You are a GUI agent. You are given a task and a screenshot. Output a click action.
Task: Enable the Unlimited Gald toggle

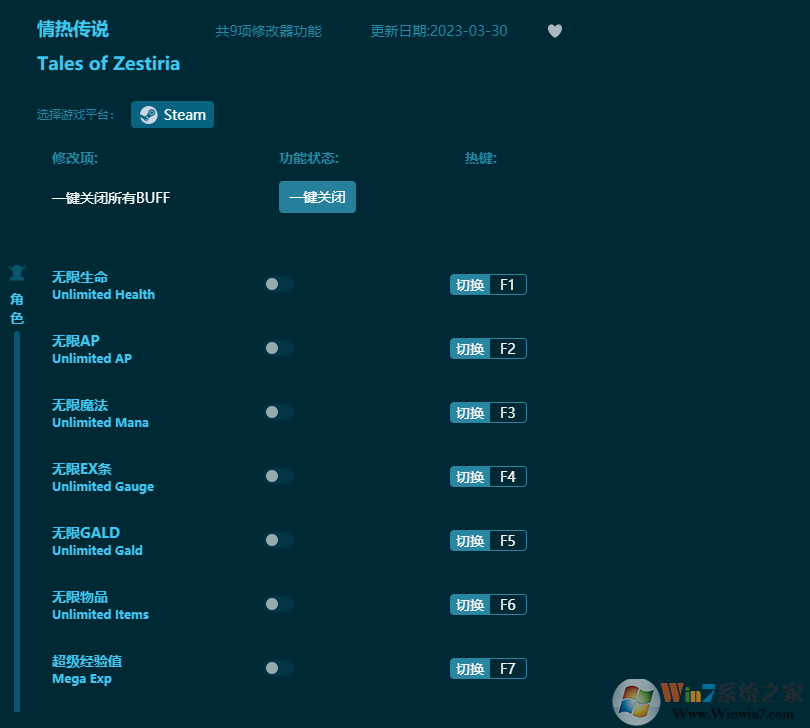pyautogui.click(x=279, y=540)
